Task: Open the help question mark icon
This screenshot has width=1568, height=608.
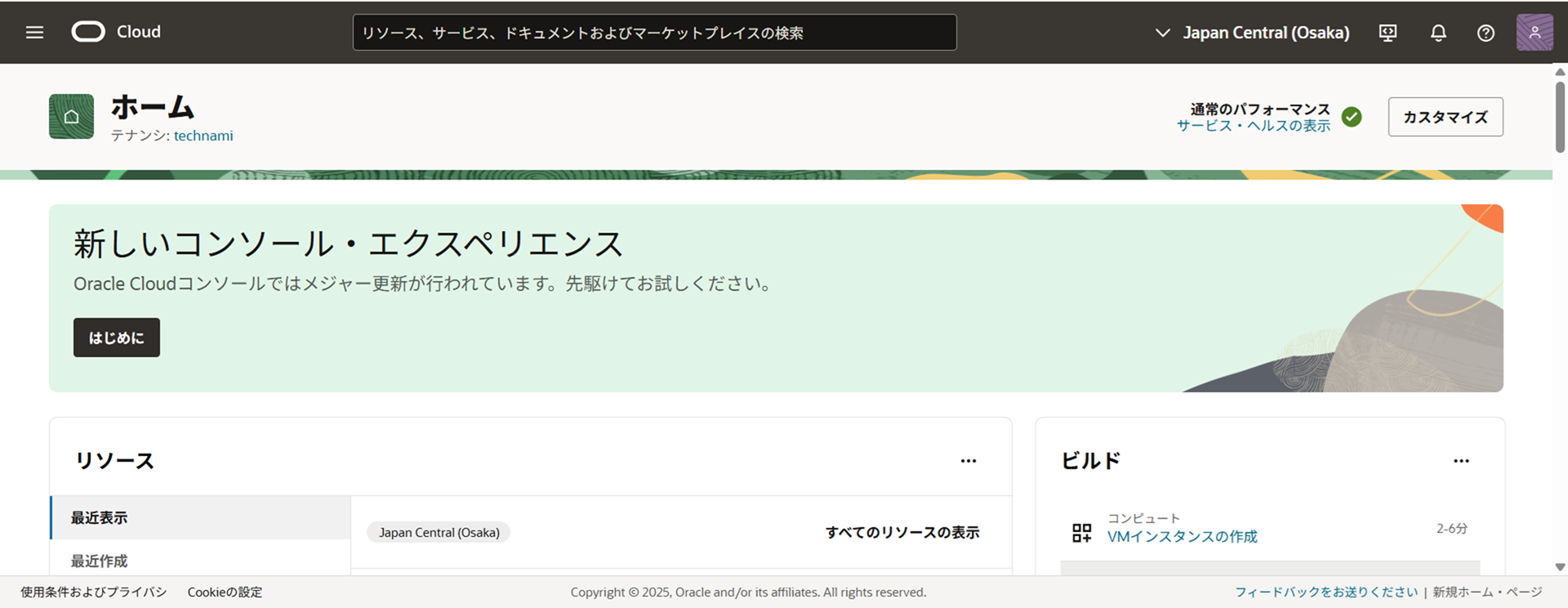Action: (1486, 33)
